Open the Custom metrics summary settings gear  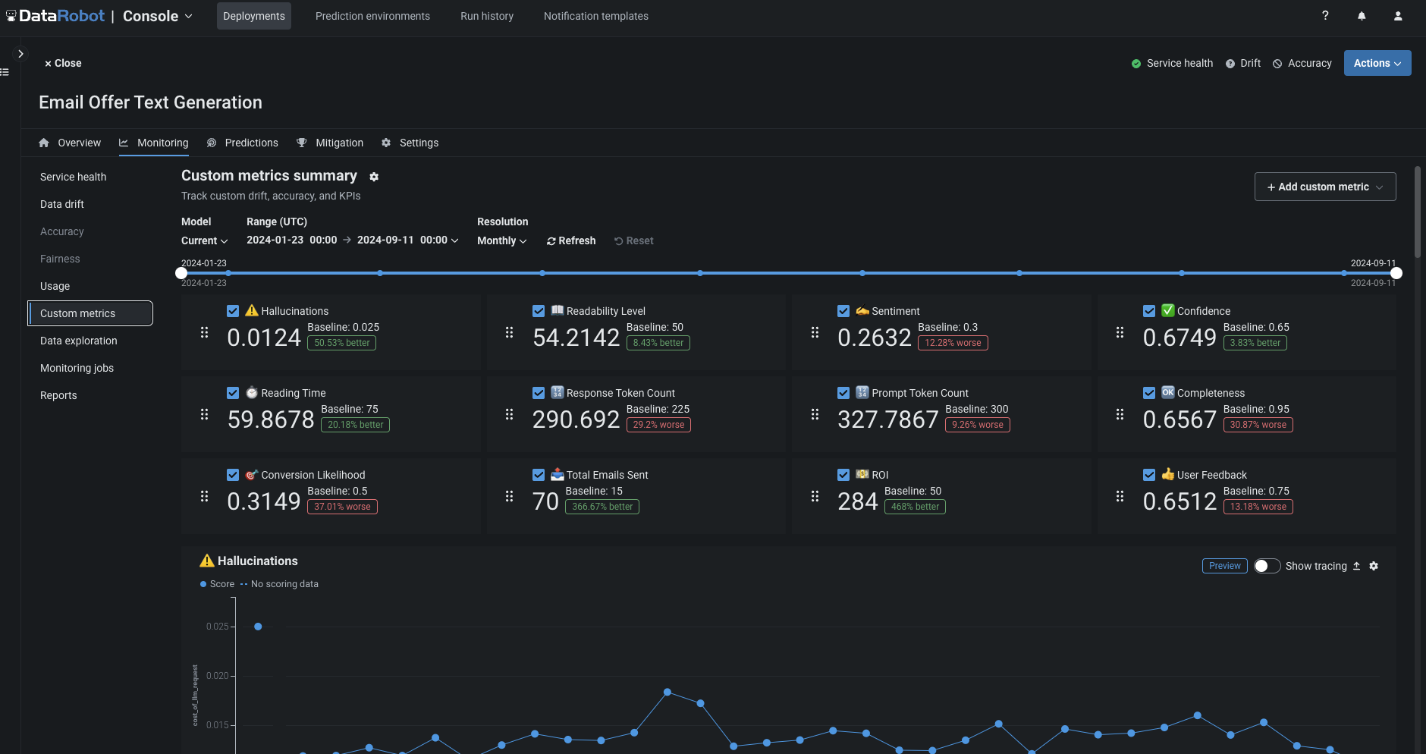(374, 175)
